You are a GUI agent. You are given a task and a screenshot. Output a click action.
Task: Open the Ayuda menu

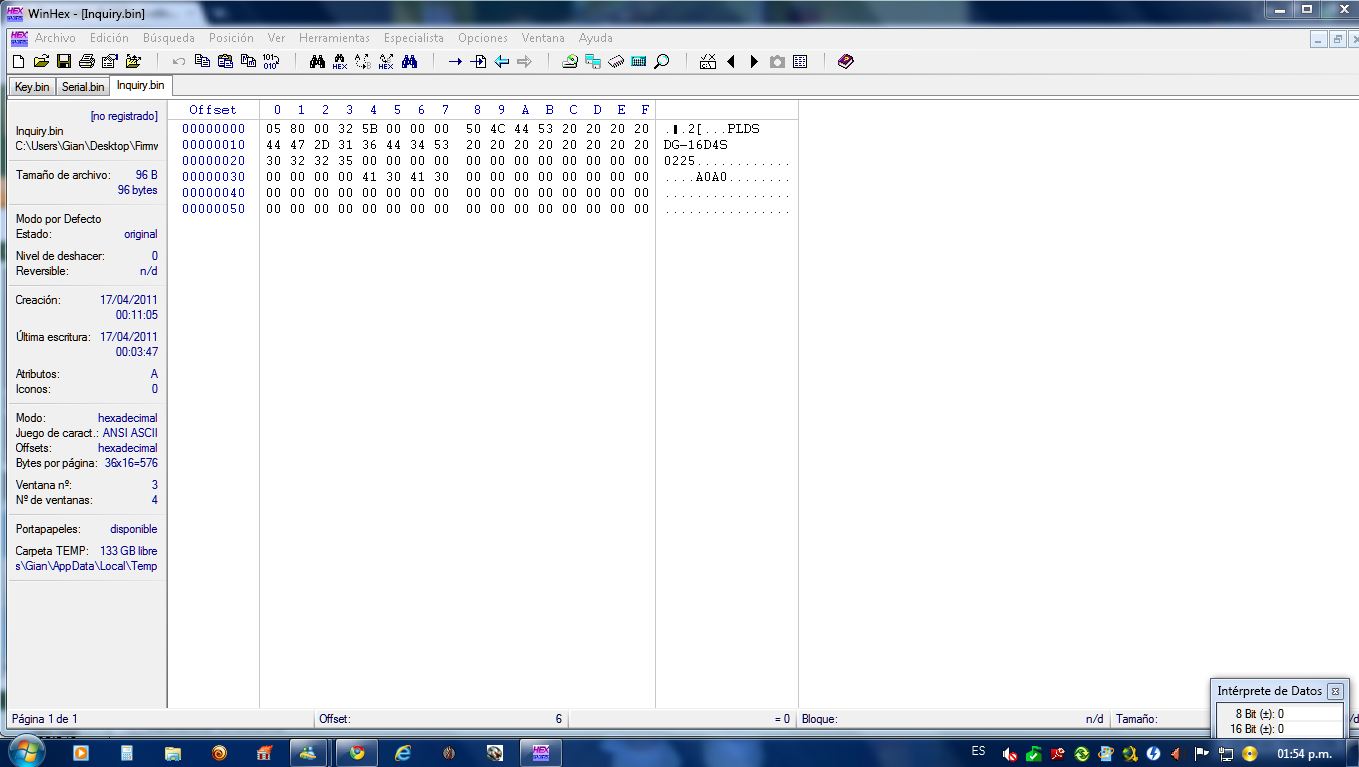click(596, 38)
